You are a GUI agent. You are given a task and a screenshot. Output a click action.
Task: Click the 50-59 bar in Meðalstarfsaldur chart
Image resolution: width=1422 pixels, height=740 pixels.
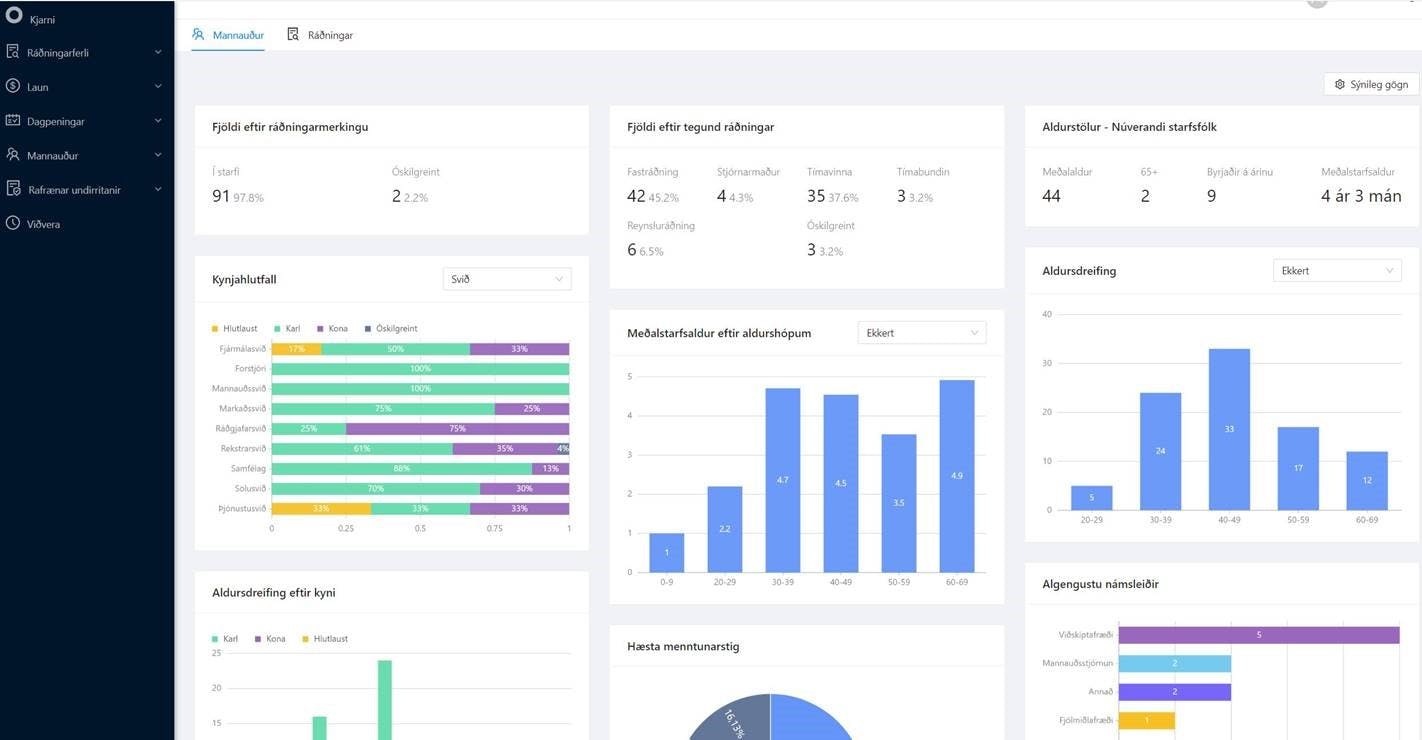tap(899, 503)
